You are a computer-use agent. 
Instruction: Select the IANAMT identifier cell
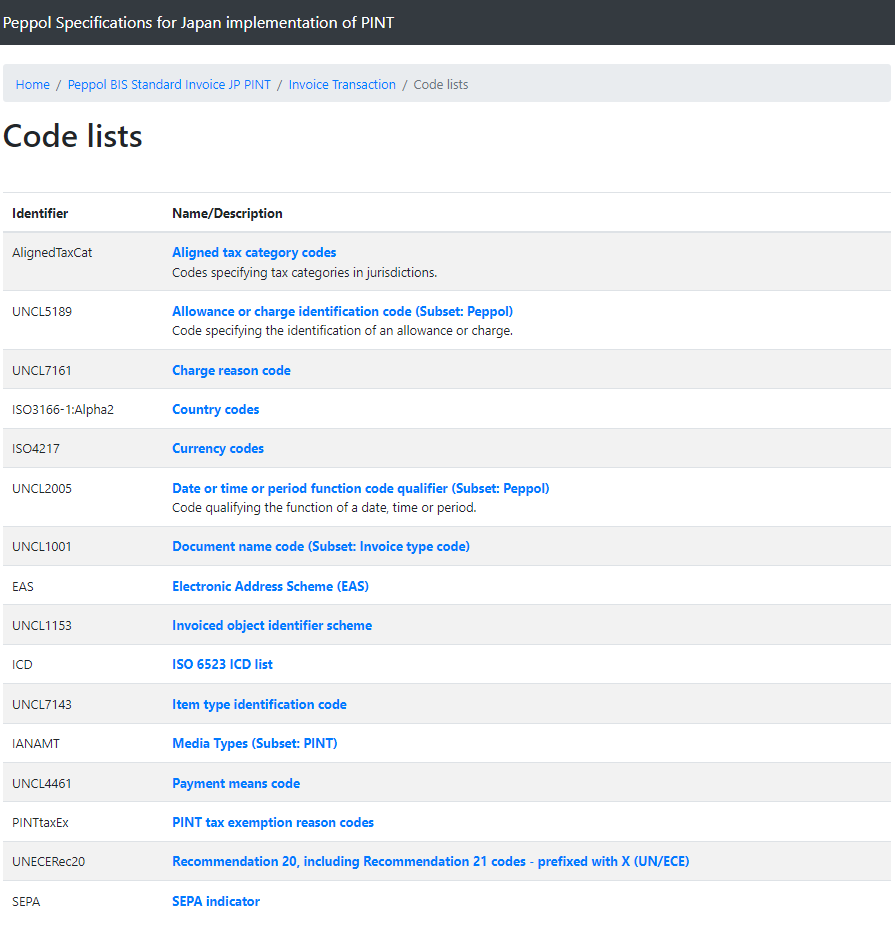click(x=36, y=744)
